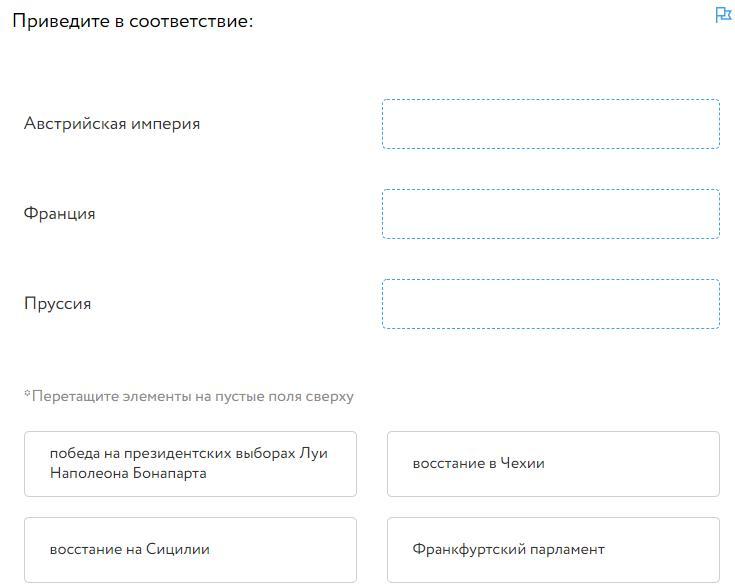The width and height of the screenshot is (735, 584).
Task: Choose the Czech uprising answer tile
Action: pos(553,464)
